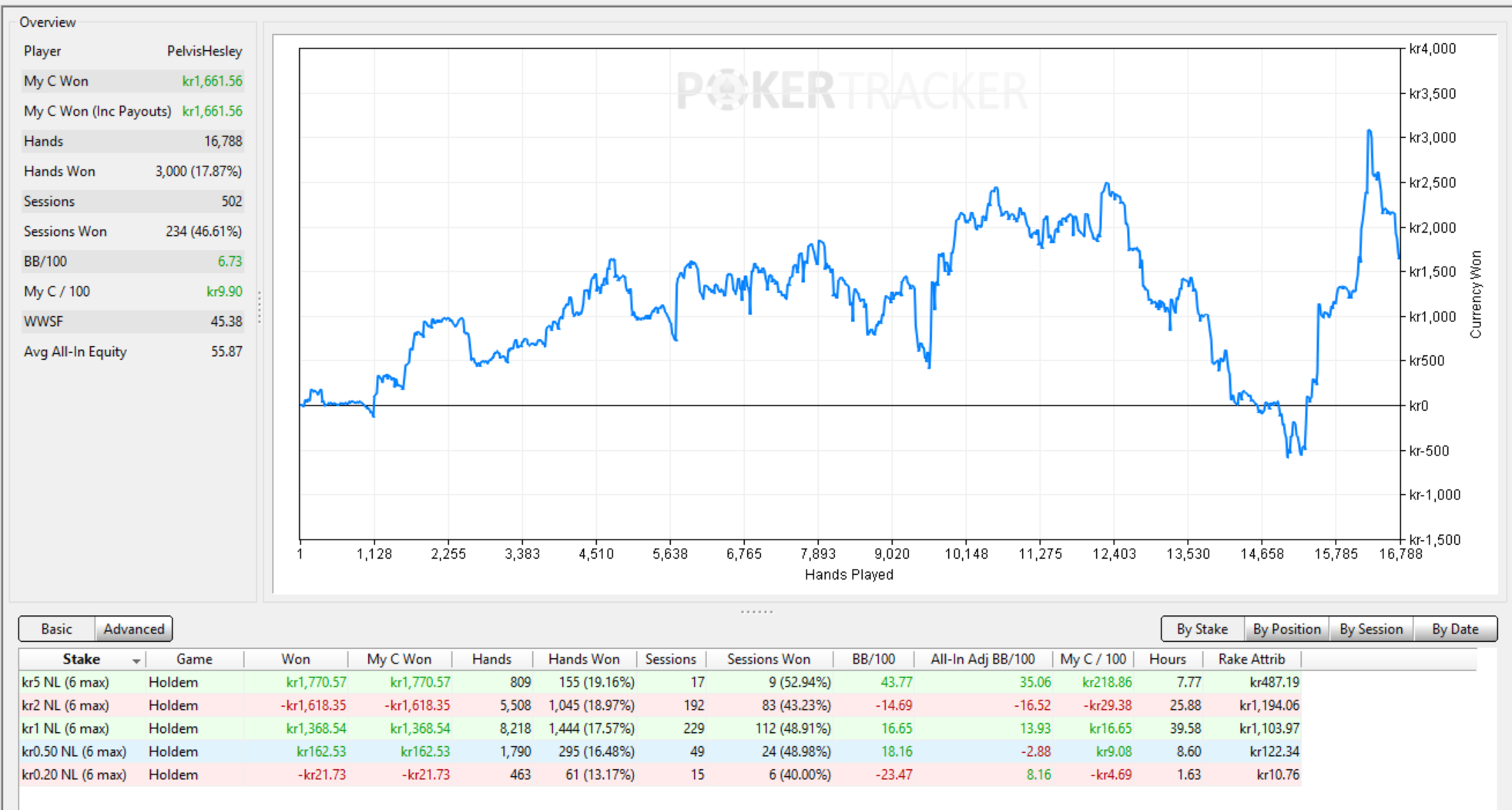Sort by the Rake Attrib column
The width and height of the screenshot is (1512, 810).
tap(1252, 659)
